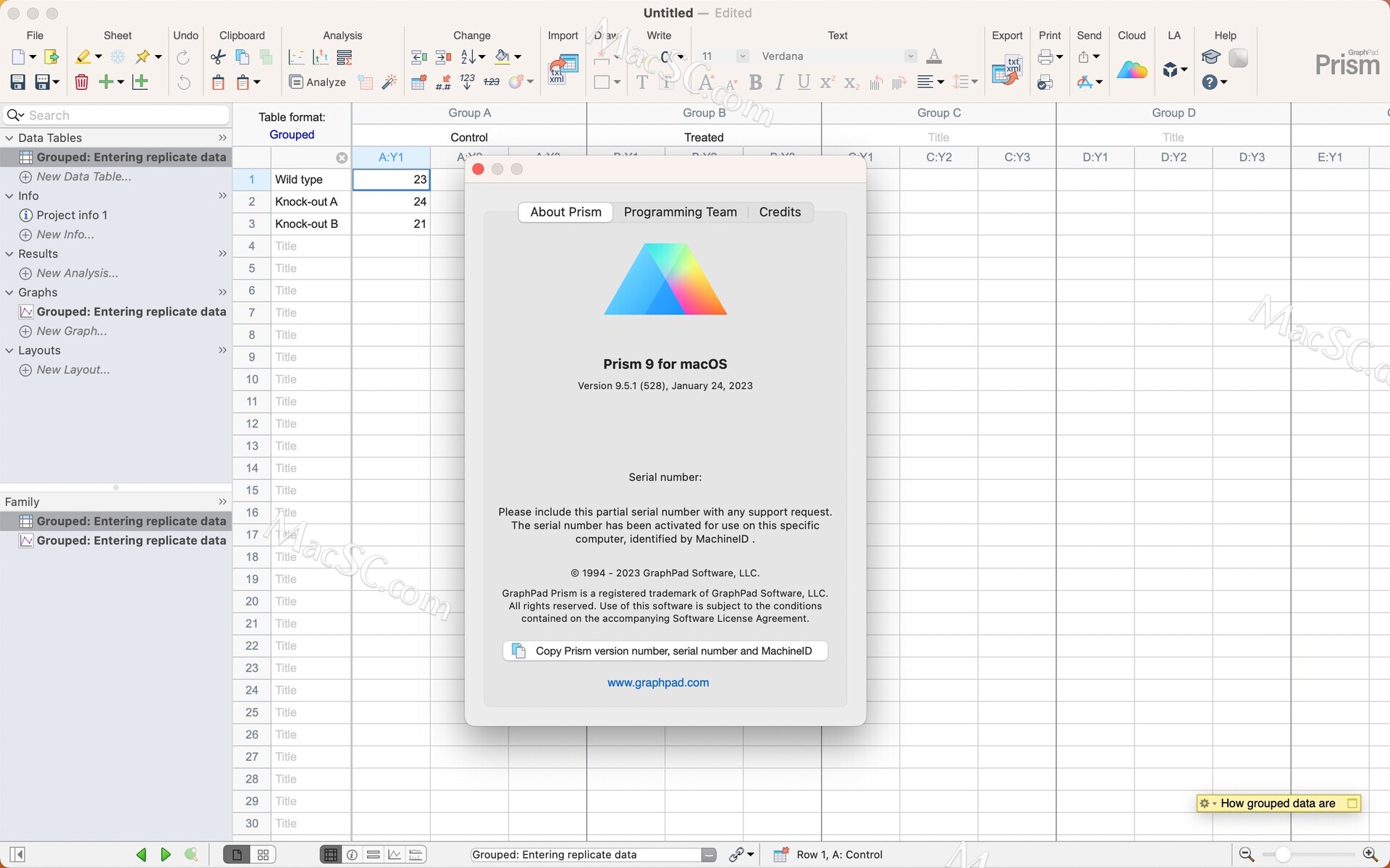
Task: Toggle gallery grid view in status bar
Action: 264,855
